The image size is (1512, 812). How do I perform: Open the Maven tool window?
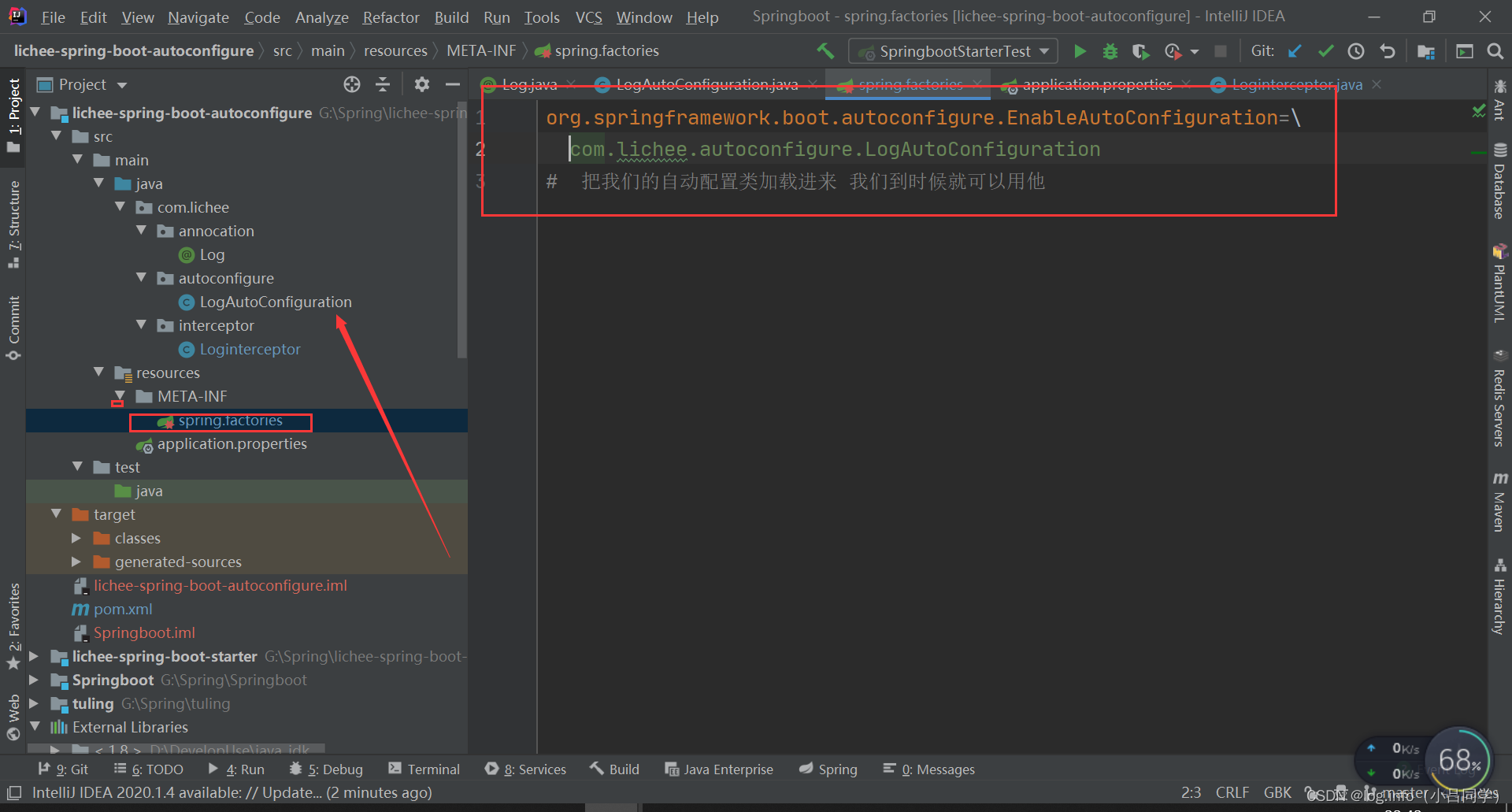pyautogui.click(x=1499, y=502)
